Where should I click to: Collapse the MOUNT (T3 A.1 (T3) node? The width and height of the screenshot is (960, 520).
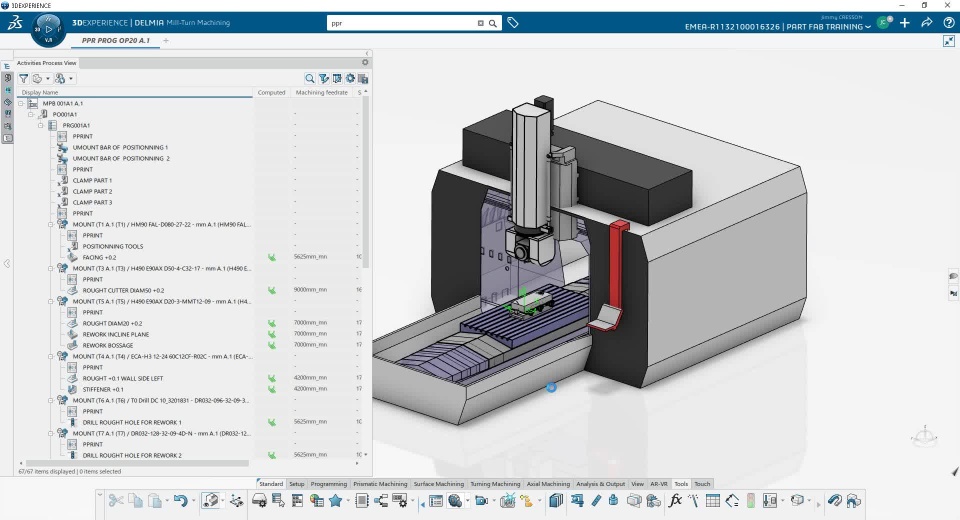(51, 268)
